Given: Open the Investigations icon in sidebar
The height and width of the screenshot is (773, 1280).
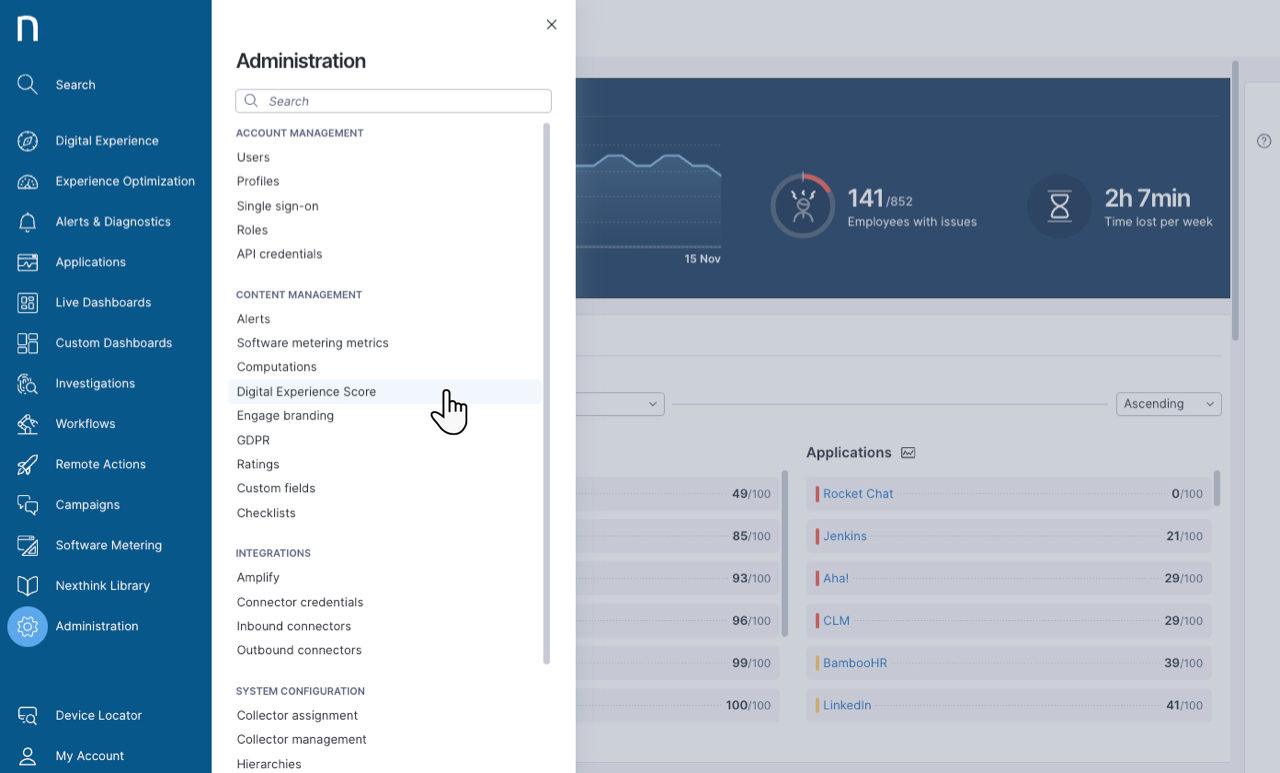Looking at the screenshot, I should (x=28, y=384).
